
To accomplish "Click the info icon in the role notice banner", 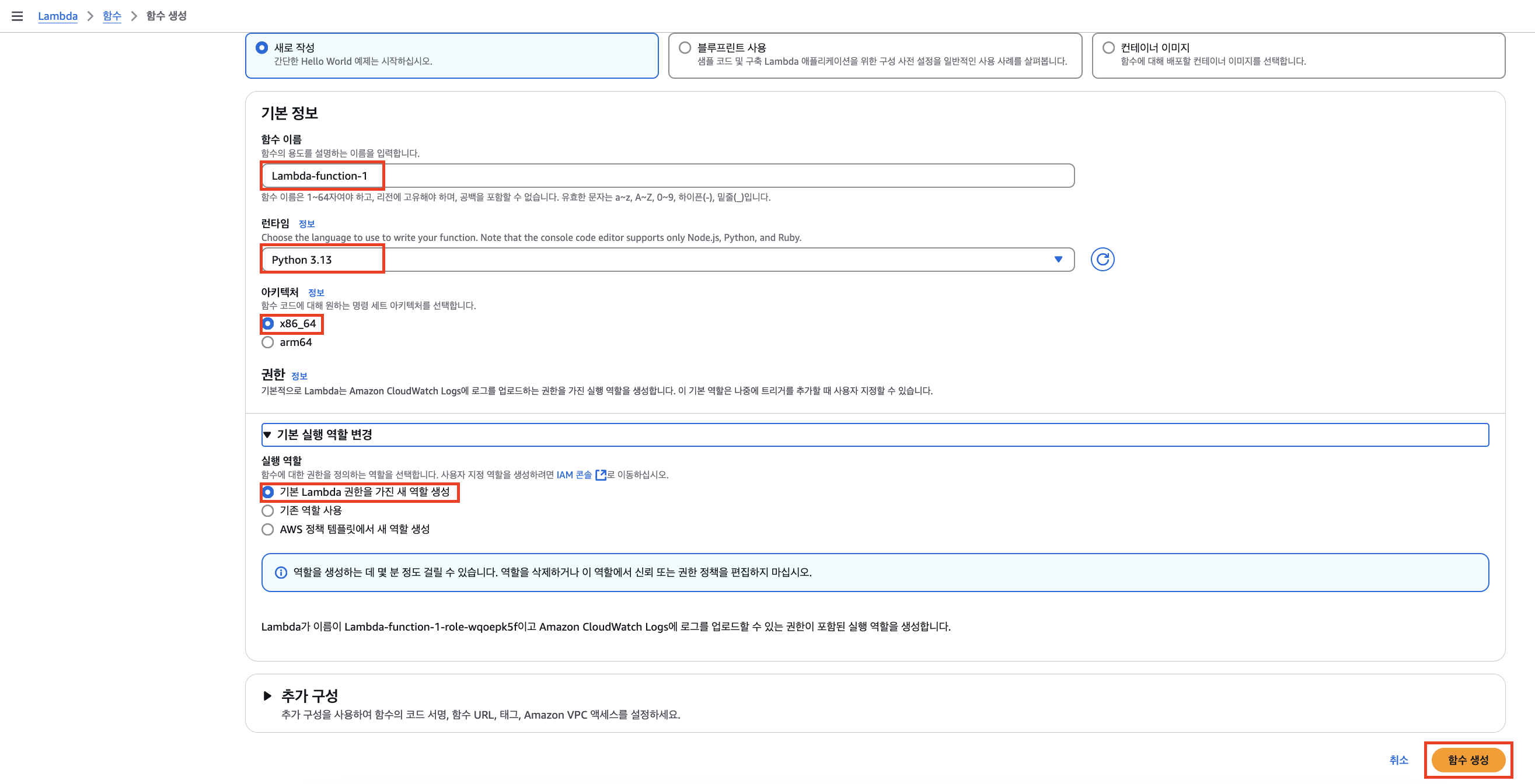I will pyautogui.click(x=281, y=572).
